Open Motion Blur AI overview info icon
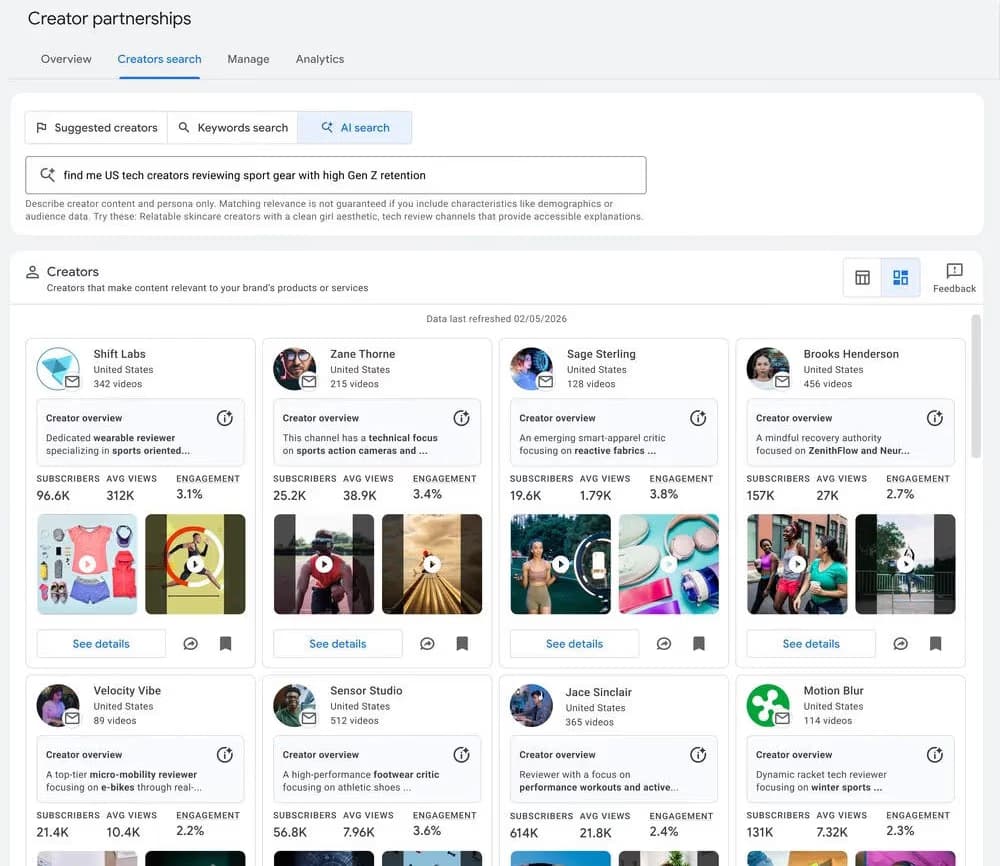The image size is (1000, 866). tap(934, 755)
